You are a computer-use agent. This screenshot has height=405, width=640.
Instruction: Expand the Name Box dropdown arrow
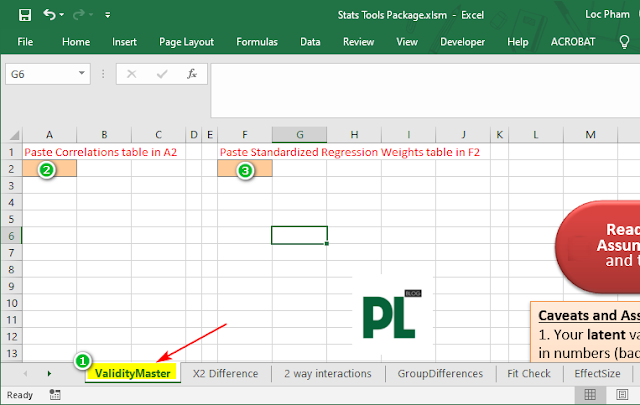click(82, 73)
